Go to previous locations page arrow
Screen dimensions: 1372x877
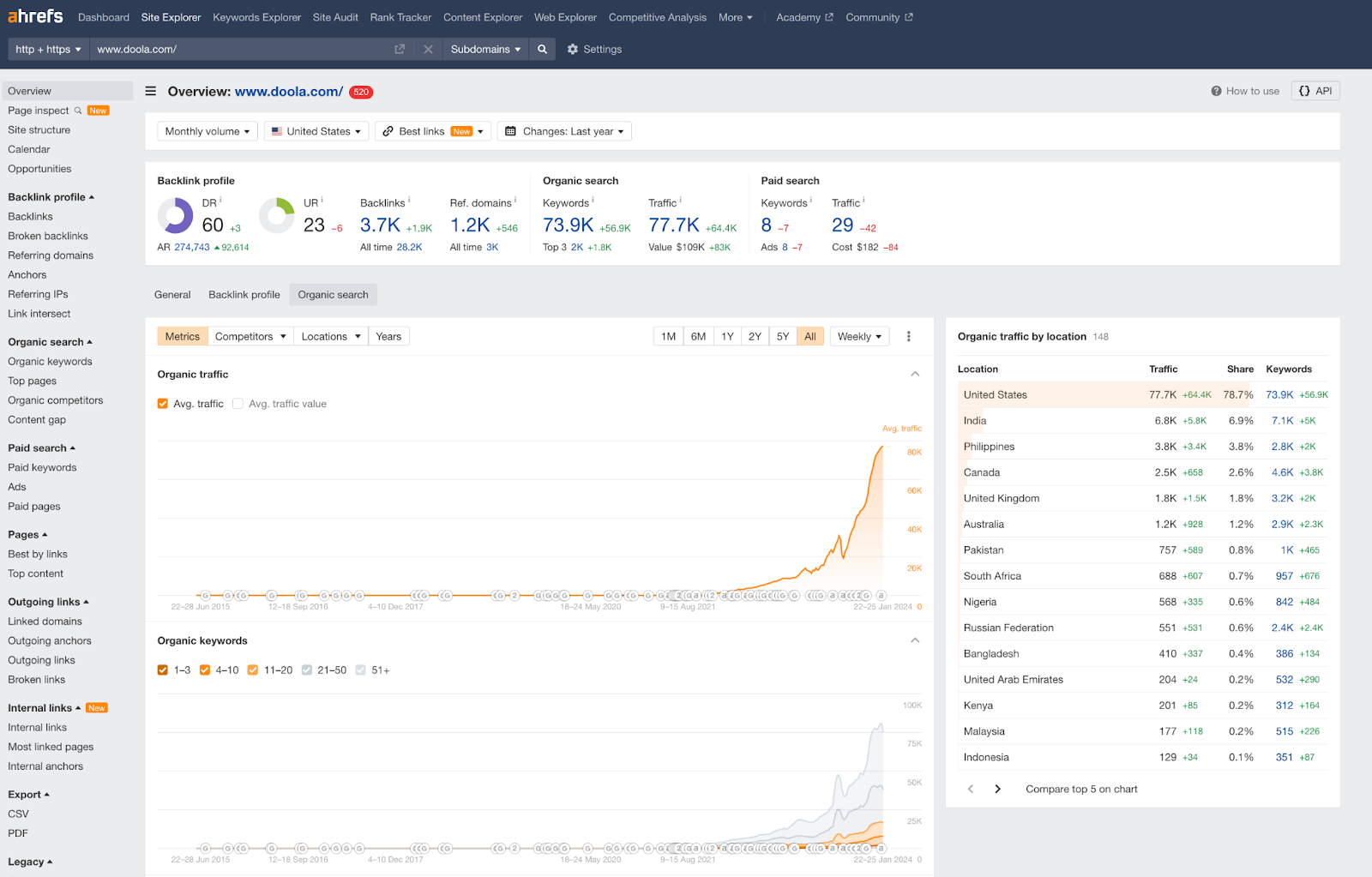tap(971, 789)
